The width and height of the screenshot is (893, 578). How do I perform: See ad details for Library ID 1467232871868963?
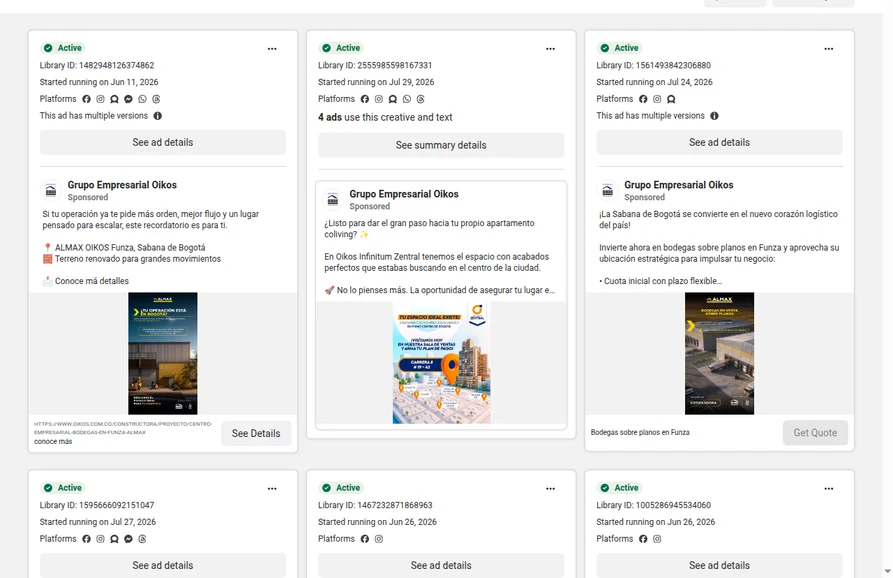pos(441,565)
